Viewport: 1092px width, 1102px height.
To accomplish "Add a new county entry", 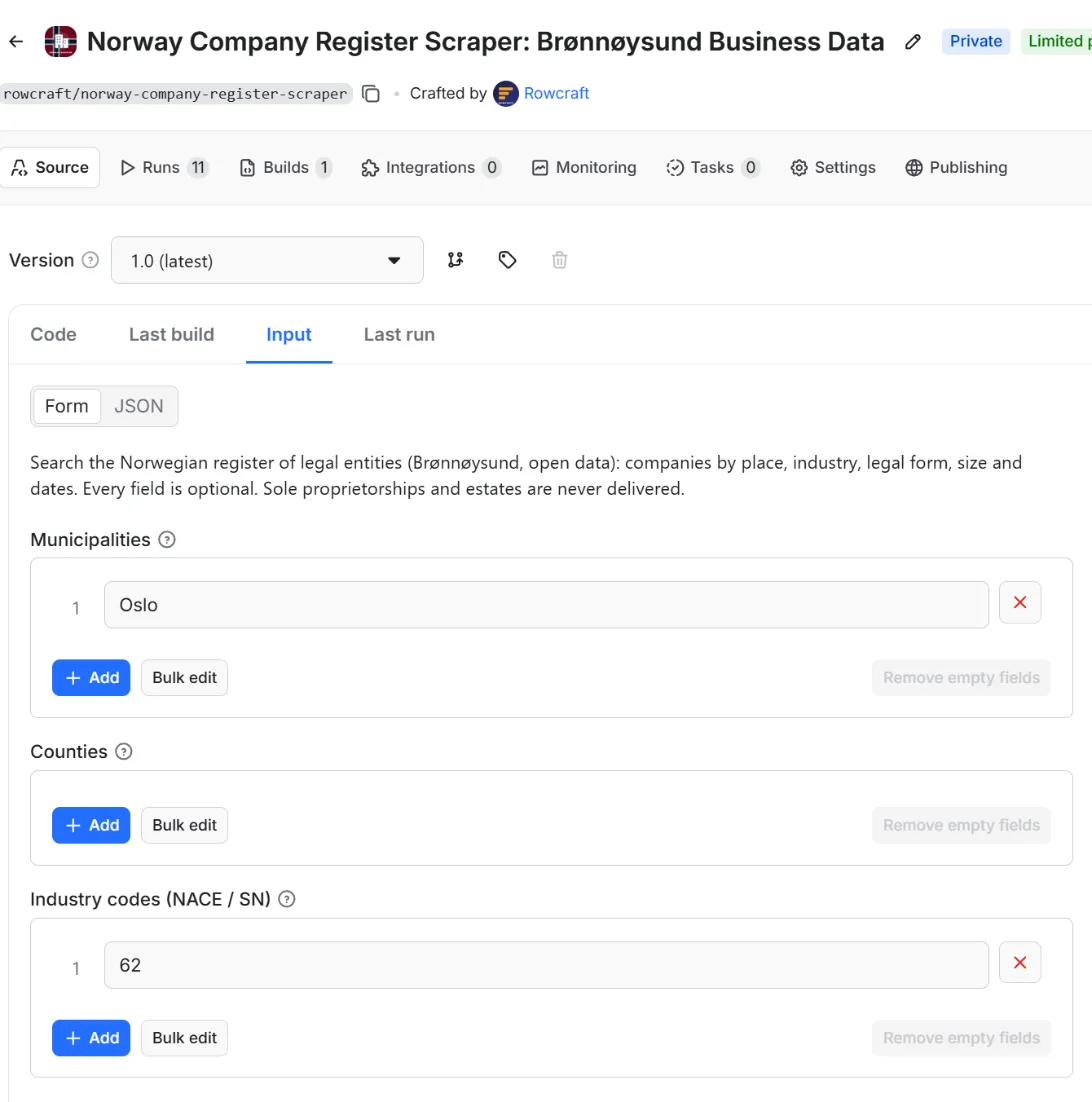I will coord(91,825).
